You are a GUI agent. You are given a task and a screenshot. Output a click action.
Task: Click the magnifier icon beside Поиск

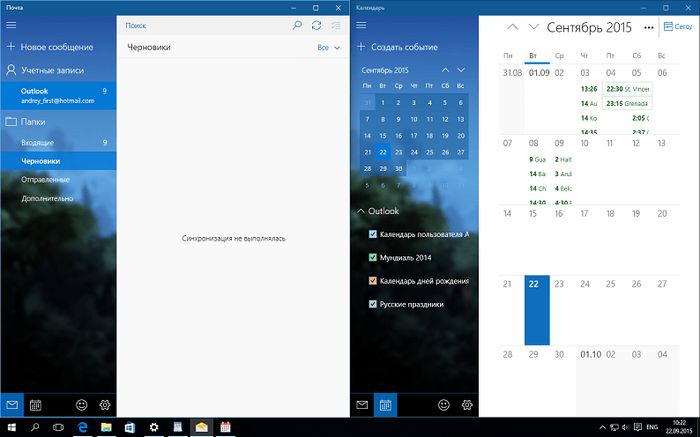[x=296, y=24]
